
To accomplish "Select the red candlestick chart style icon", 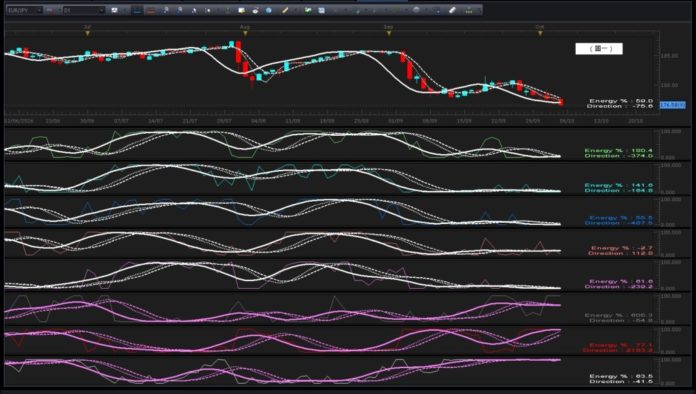I will [x=151, y=10].
